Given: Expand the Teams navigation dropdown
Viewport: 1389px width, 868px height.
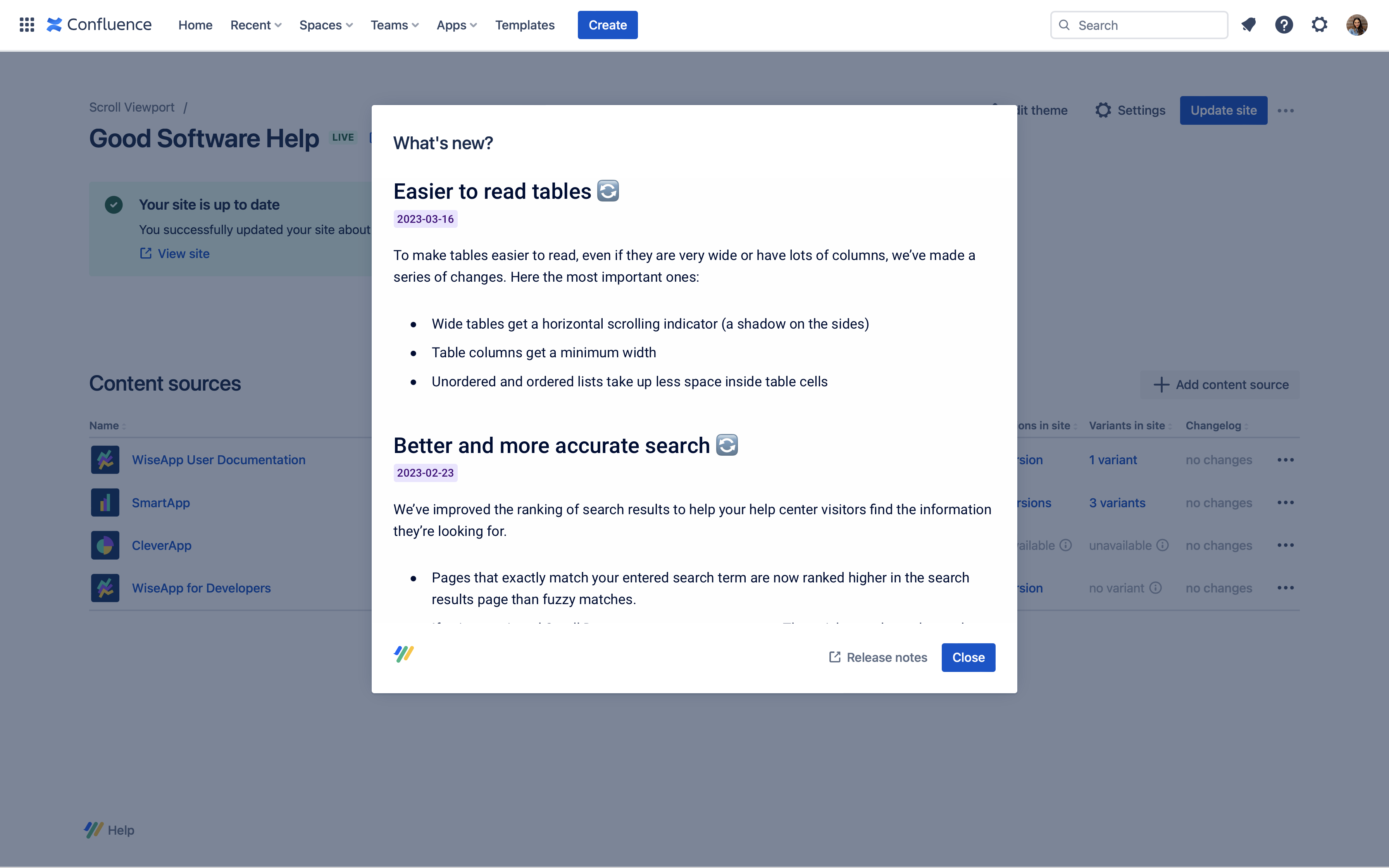Looking at the screenshot, I should pyautogui.click(x=395, y=24).
